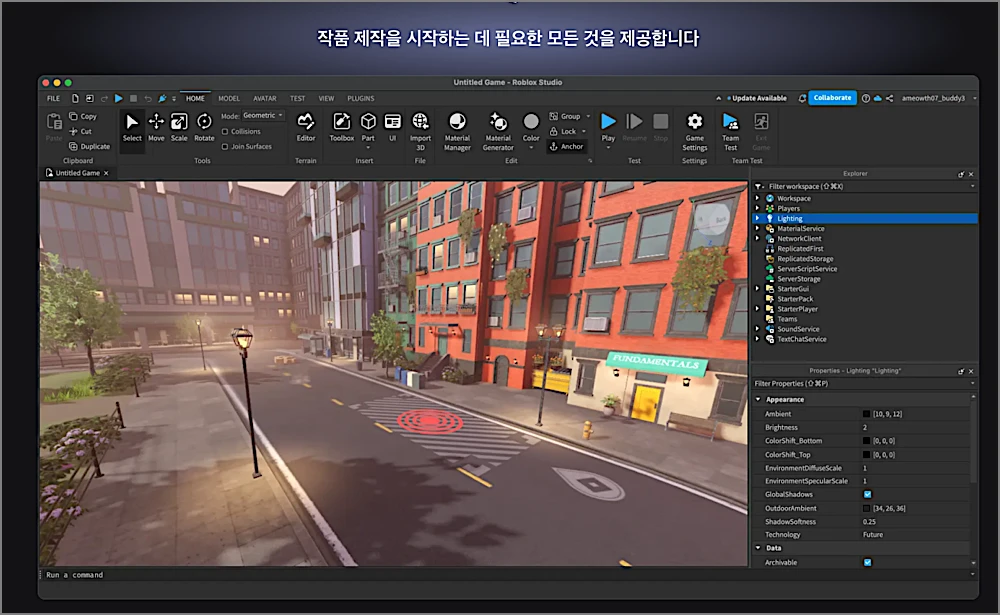Click the Lock tool
This screenshot has height=615, width=1000.
click(563, 131)
